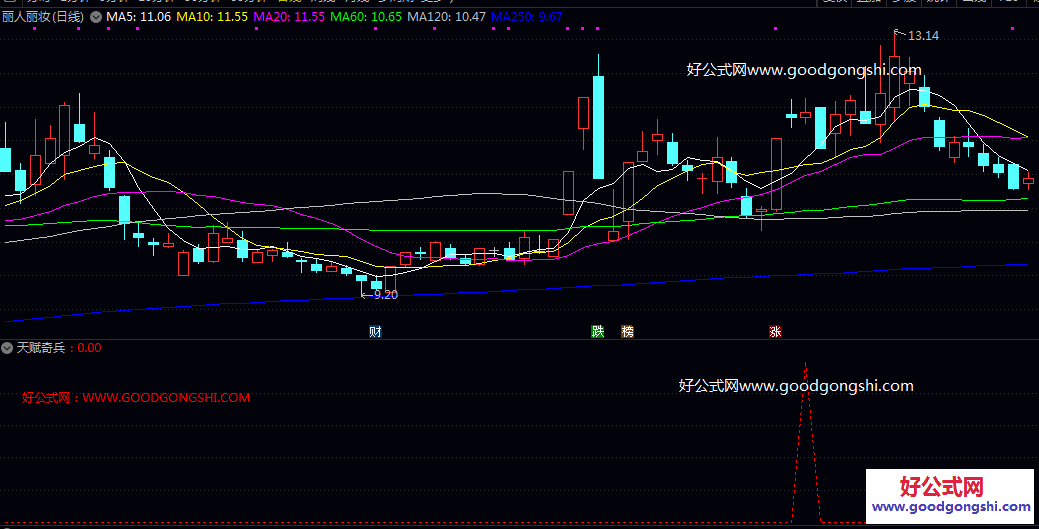The width and height of the screenshot is (1039, 529).
Task: Click the 天赋奇兵 indicator name label
Action: pos(41,347)
